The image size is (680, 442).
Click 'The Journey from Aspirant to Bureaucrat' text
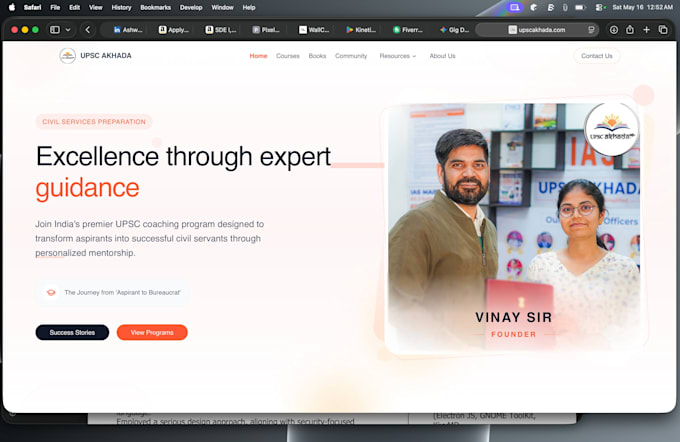pyautogui.click(x=123, y=292)
